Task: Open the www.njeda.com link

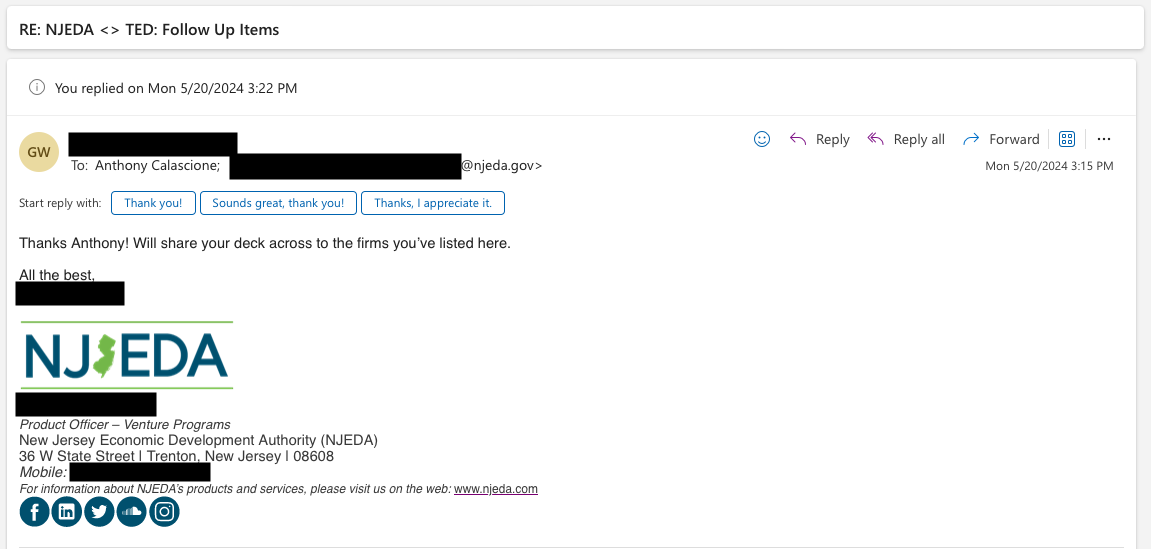Action: pyautogui.click(x=496, y=489)
